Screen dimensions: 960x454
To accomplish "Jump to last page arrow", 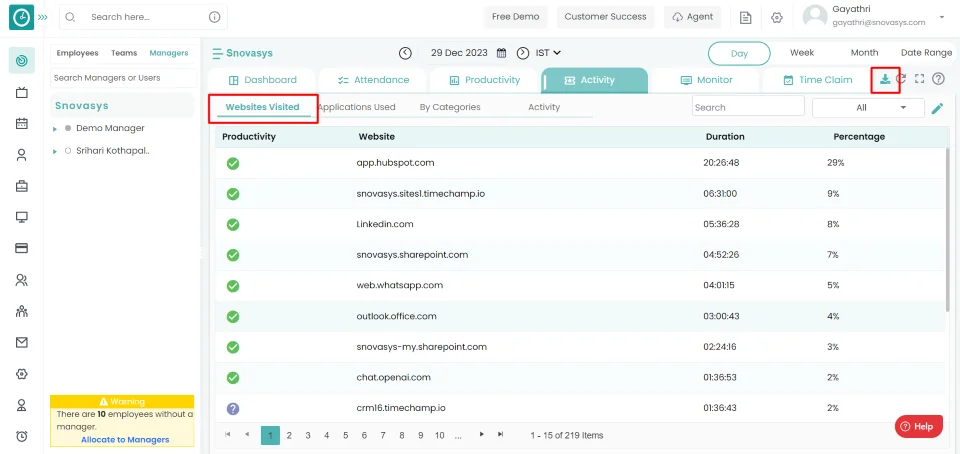I will tap(500, 434).
